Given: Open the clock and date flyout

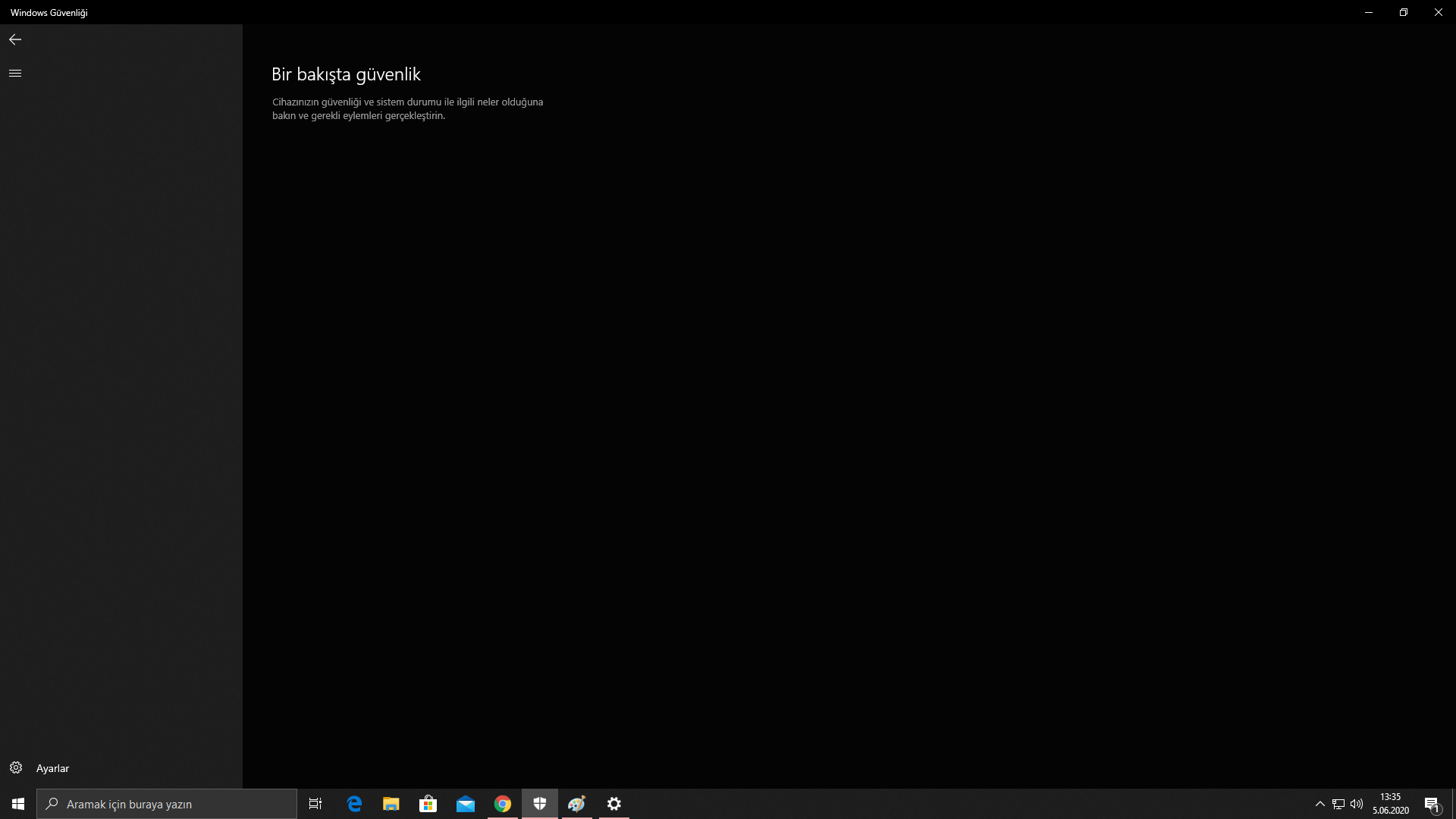Looking at the screenshot, I should click(x=1391, y=804).
